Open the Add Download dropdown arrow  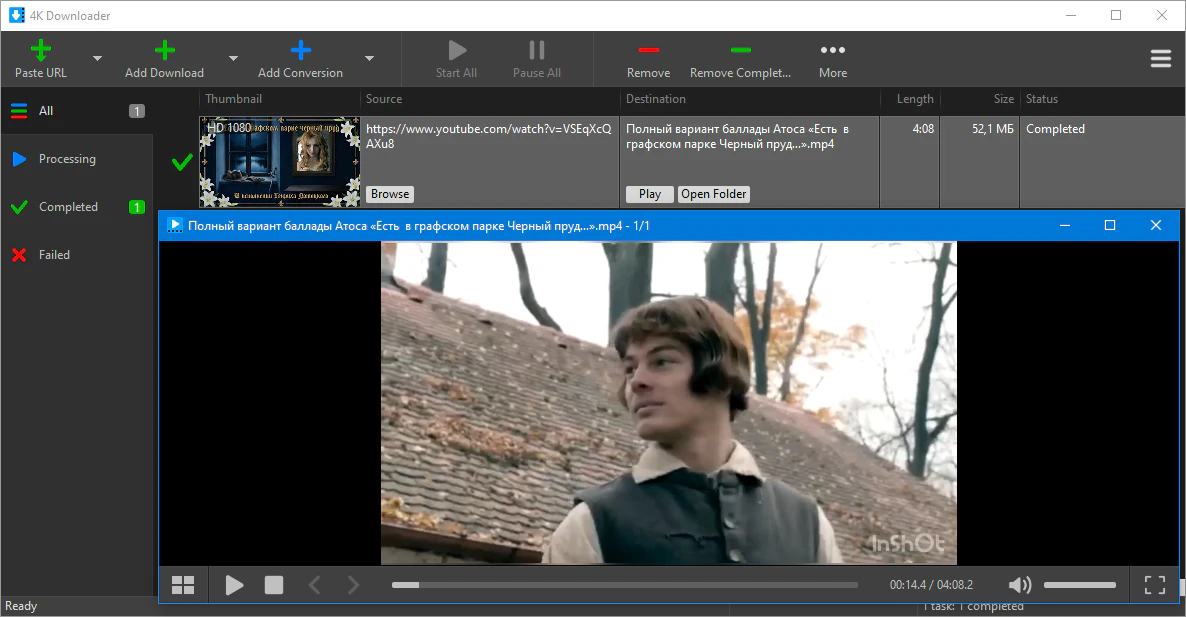(x=233, y=58)
